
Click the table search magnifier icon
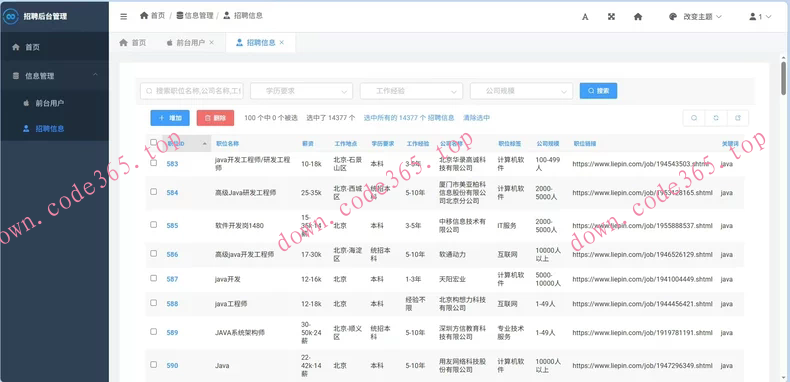(x=694, y=118)
